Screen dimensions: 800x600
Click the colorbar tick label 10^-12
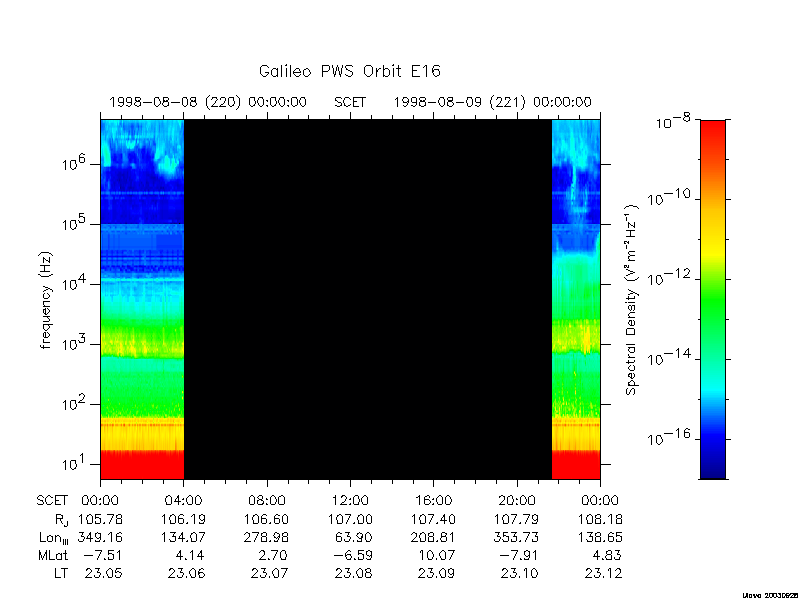pyautogui.click(x=669, y=277)
